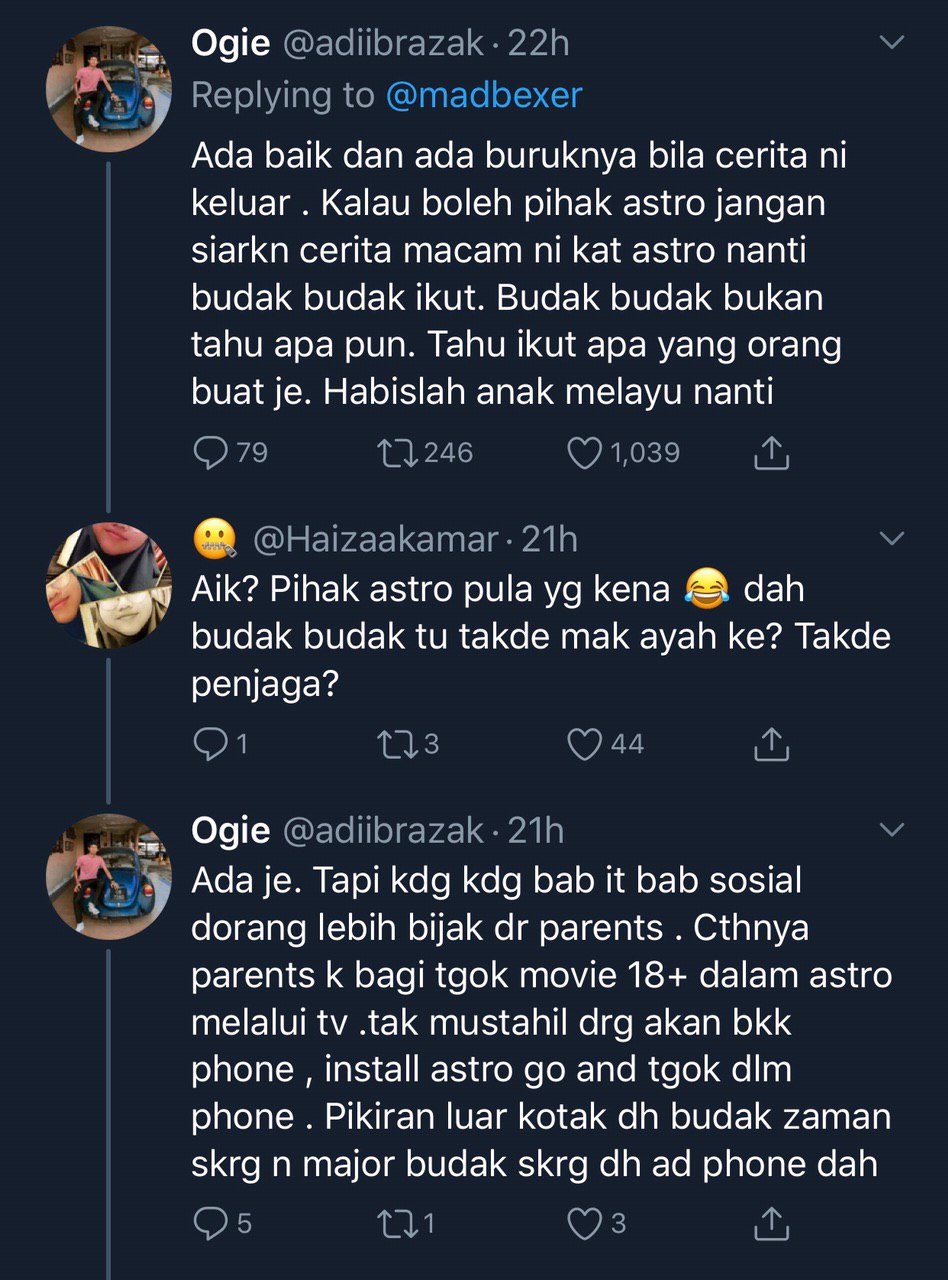Image resolution: width=948 pixels, height=1280 pixels.
Task: Tap Ogie's profile picture on first tweet
Action: (109, 89)
